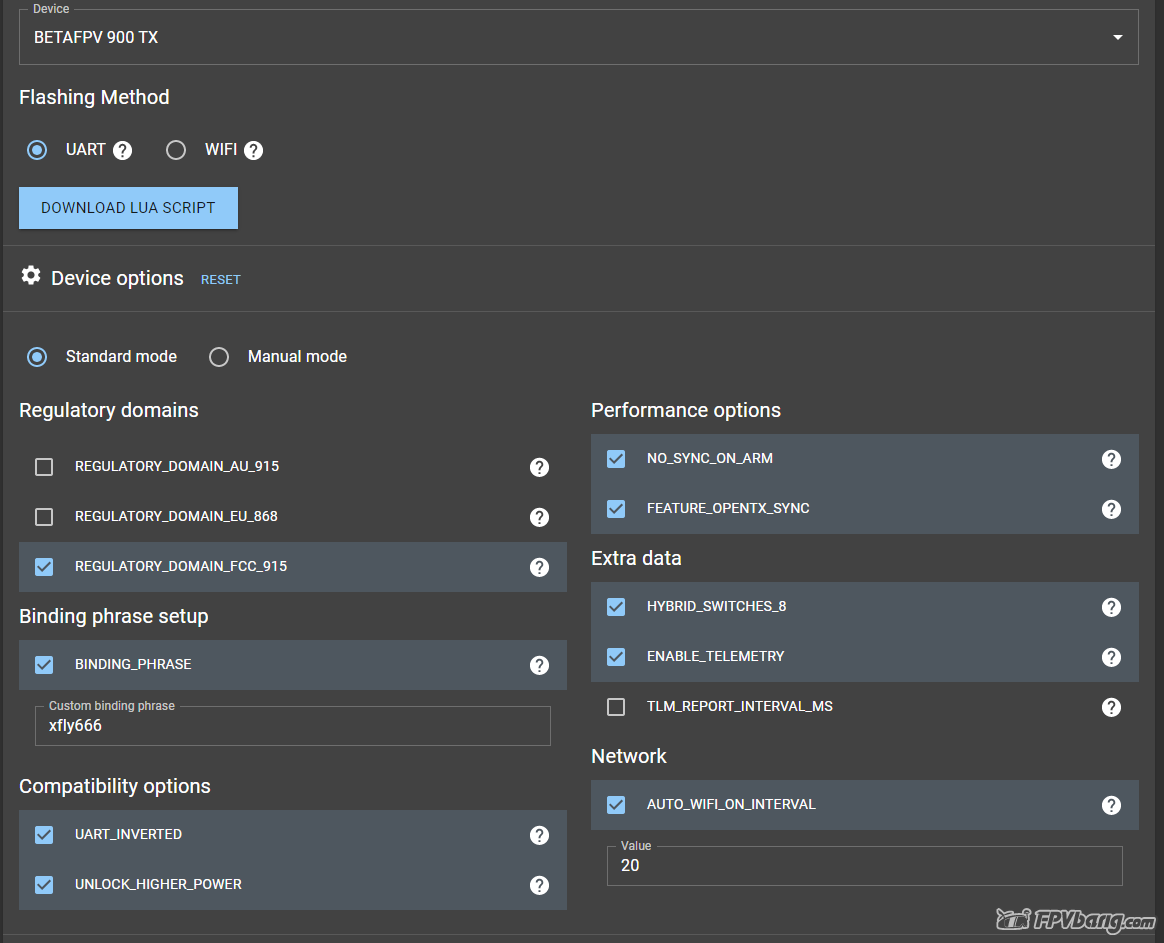
Task: Toggle FEATURE_OPENTX_SYNC checkbox
Action: click(x=615, y=509)
